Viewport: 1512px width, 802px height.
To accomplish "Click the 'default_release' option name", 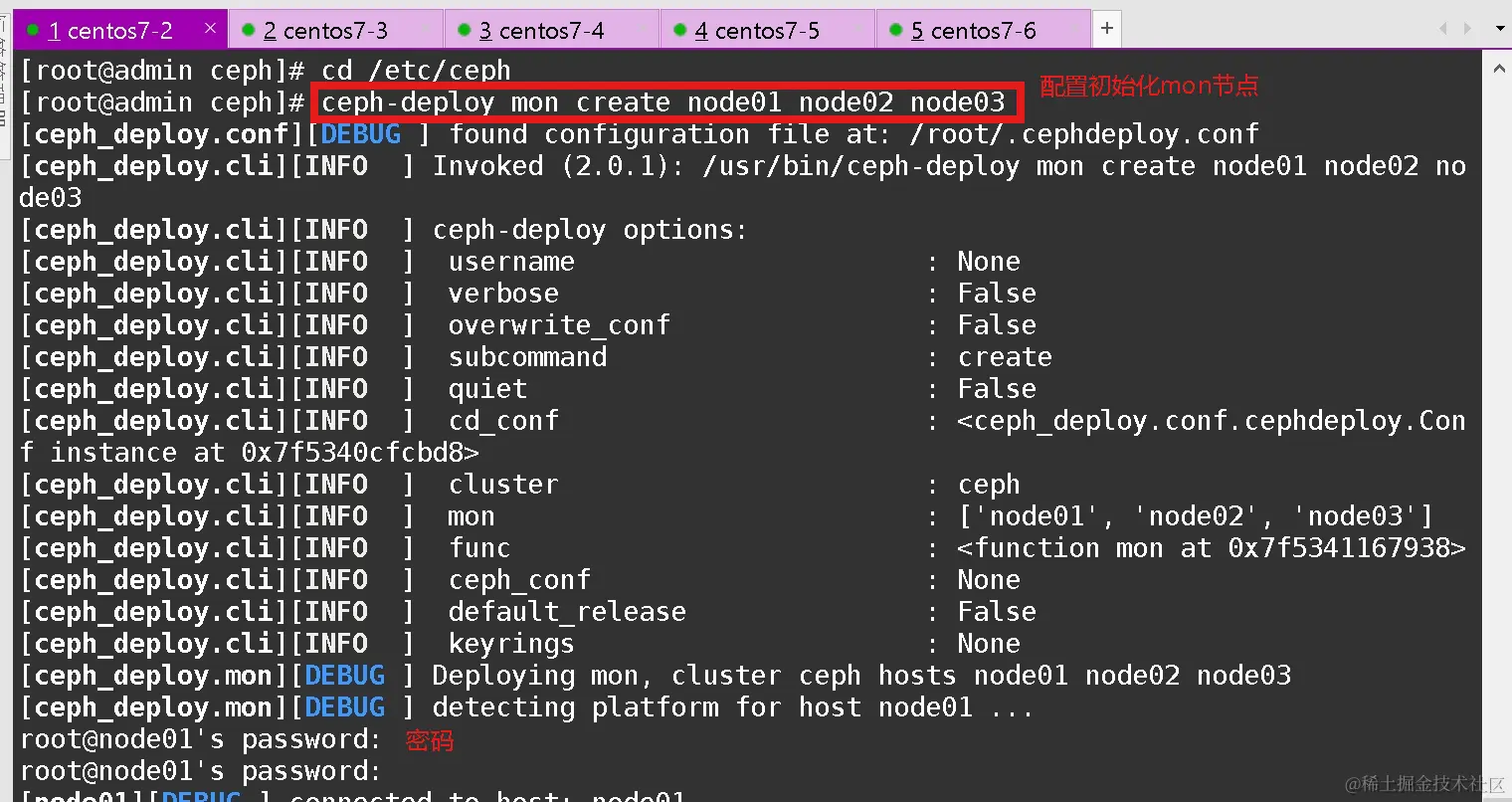I will coord(567,612).
